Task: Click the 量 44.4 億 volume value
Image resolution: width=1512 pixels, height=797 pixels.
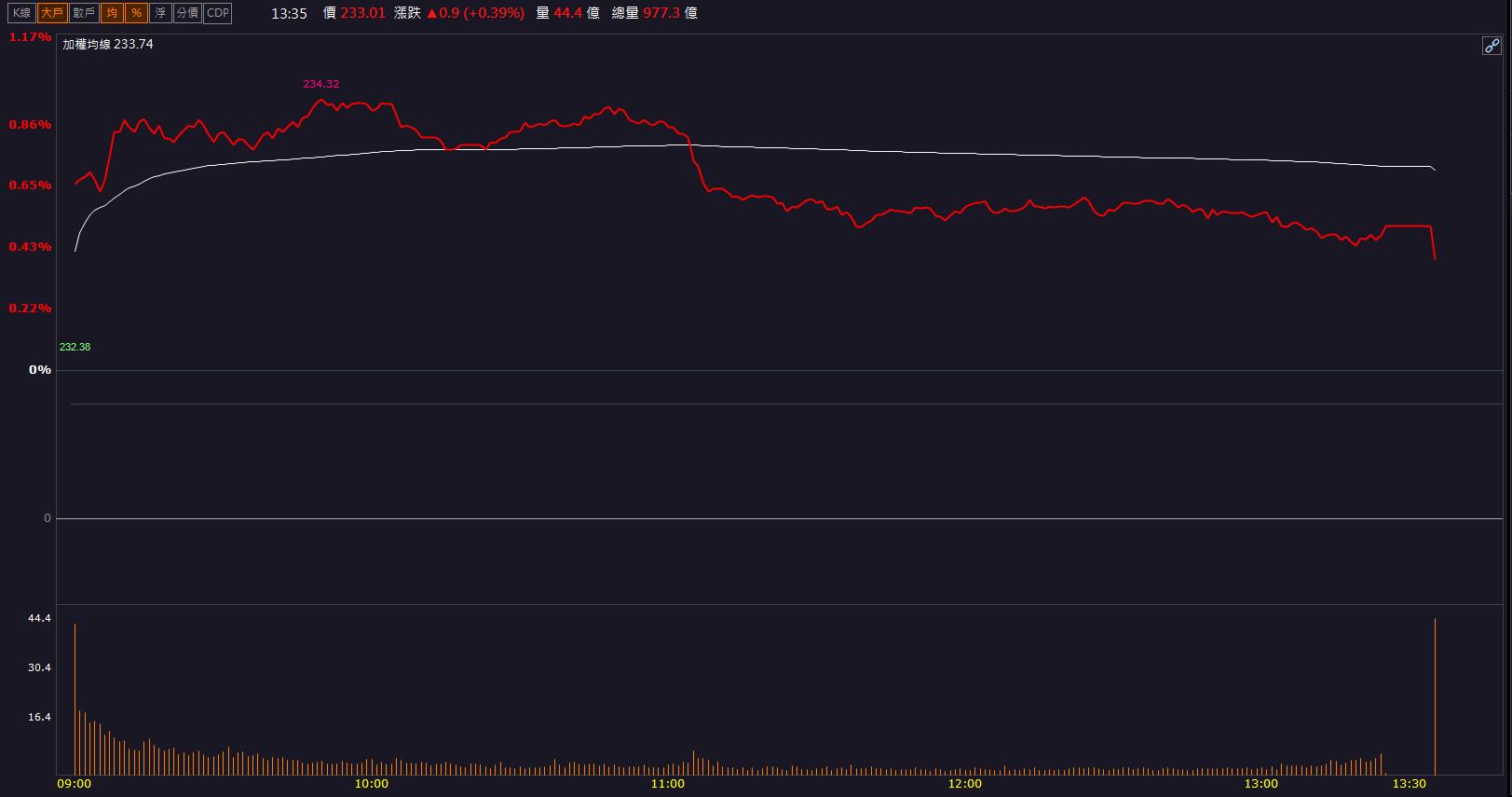Action: 568,13
